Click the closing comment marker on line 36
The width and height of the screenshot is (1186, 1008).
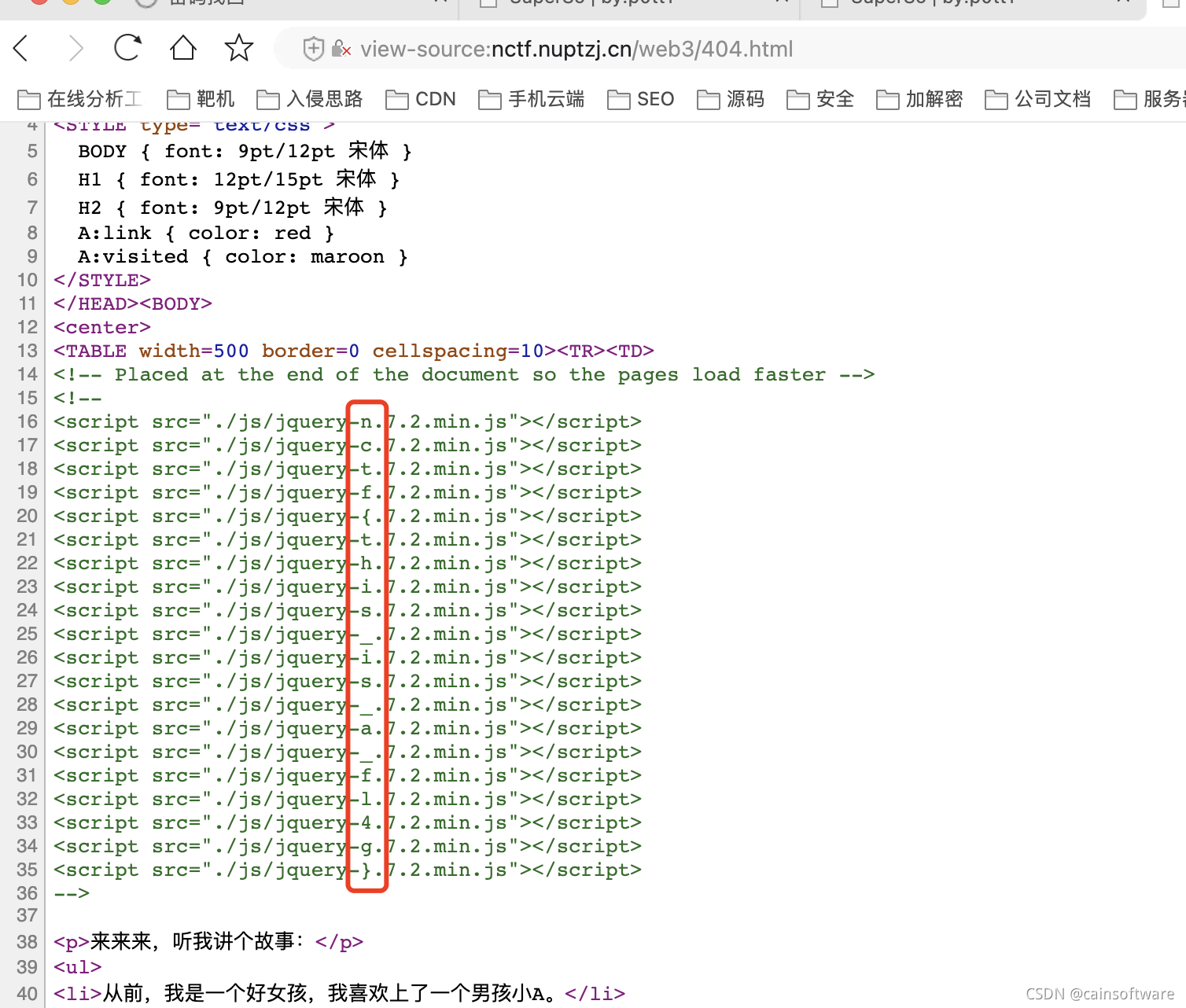point(72,894)
